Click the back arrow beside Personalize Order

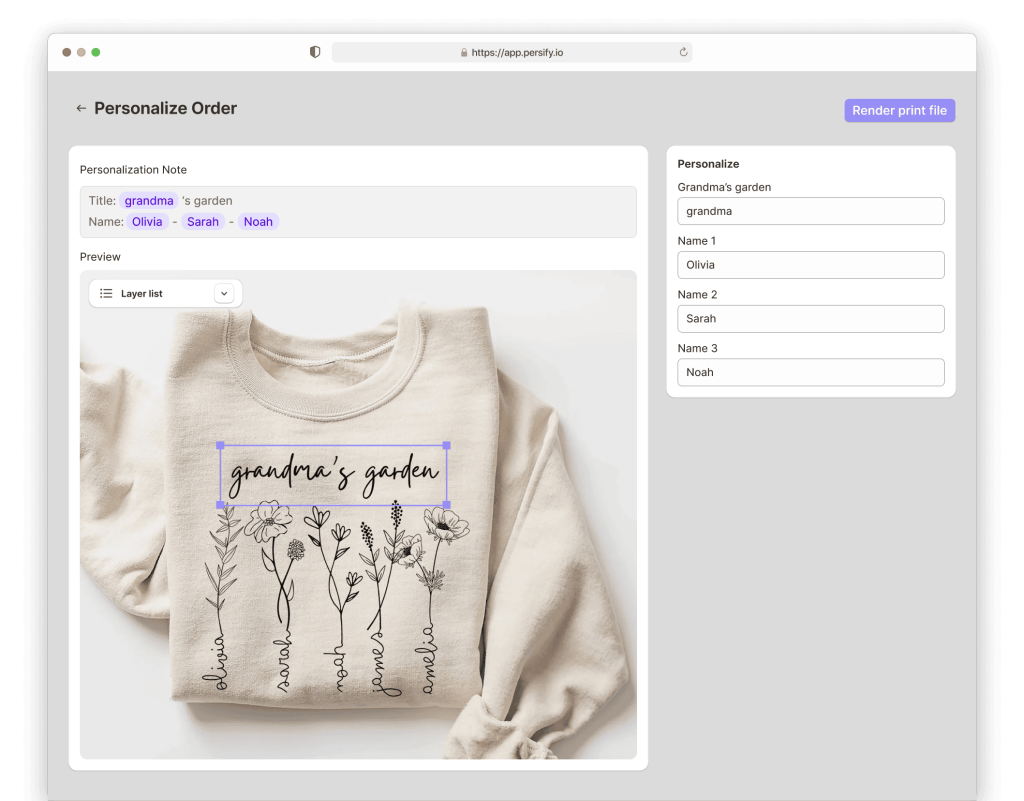(81, 109)
